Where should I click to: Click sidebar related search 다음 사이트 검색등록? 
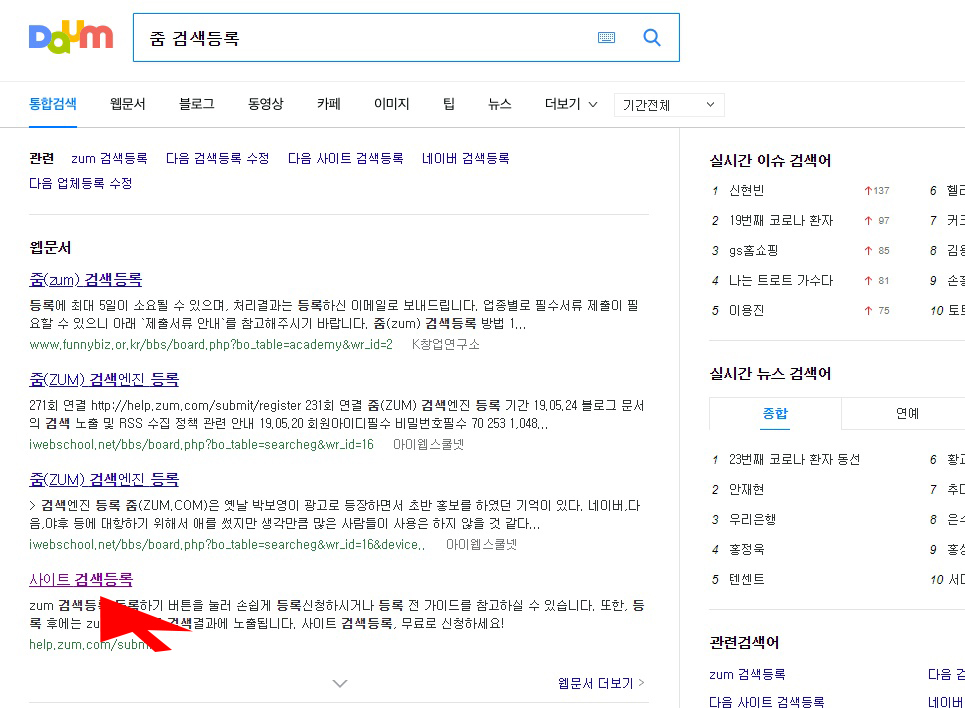pos(767,701)
